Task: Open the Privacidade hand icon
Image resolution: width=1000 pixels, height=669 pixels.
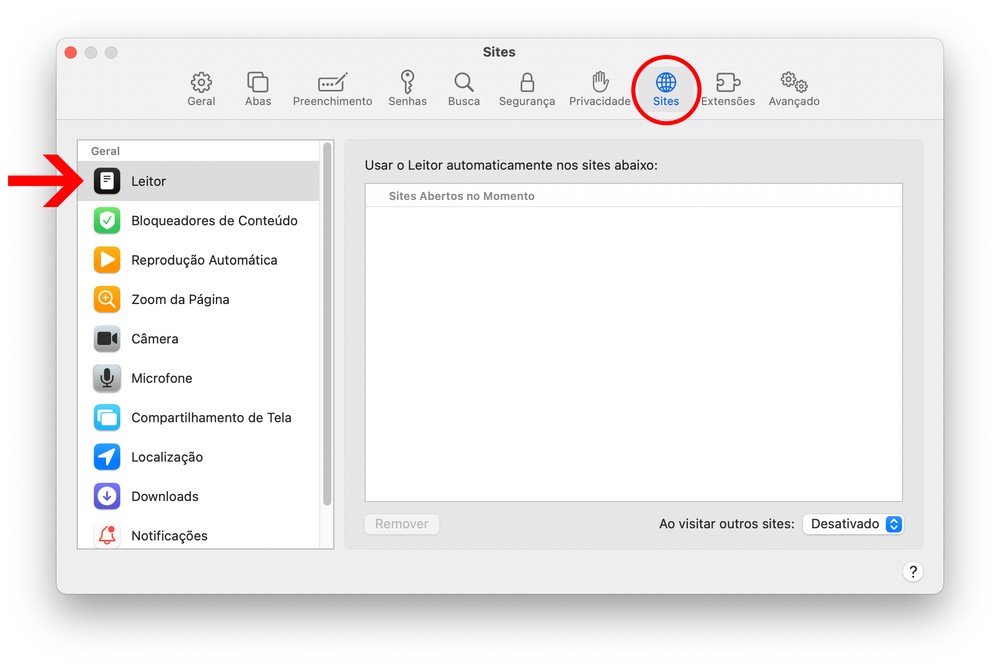Action: tap(600, 88)
